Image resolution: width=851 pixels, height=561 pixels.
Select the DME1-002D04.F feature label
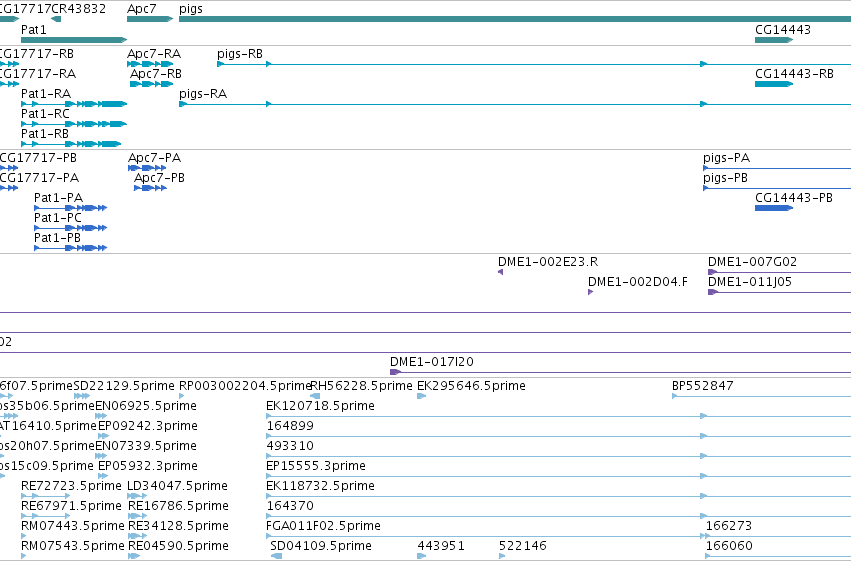point(638,282)
